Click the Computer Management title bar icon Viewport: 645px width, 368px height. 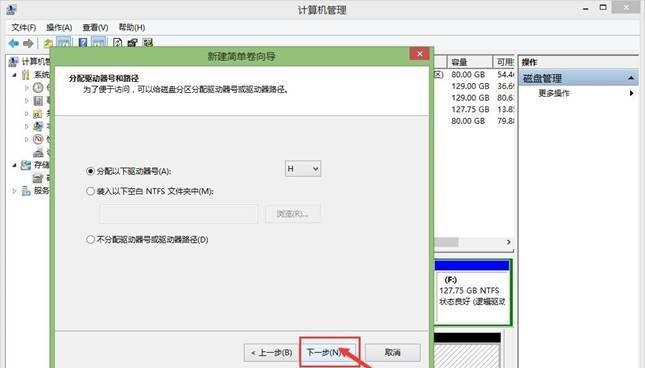[x=12, y=9]
